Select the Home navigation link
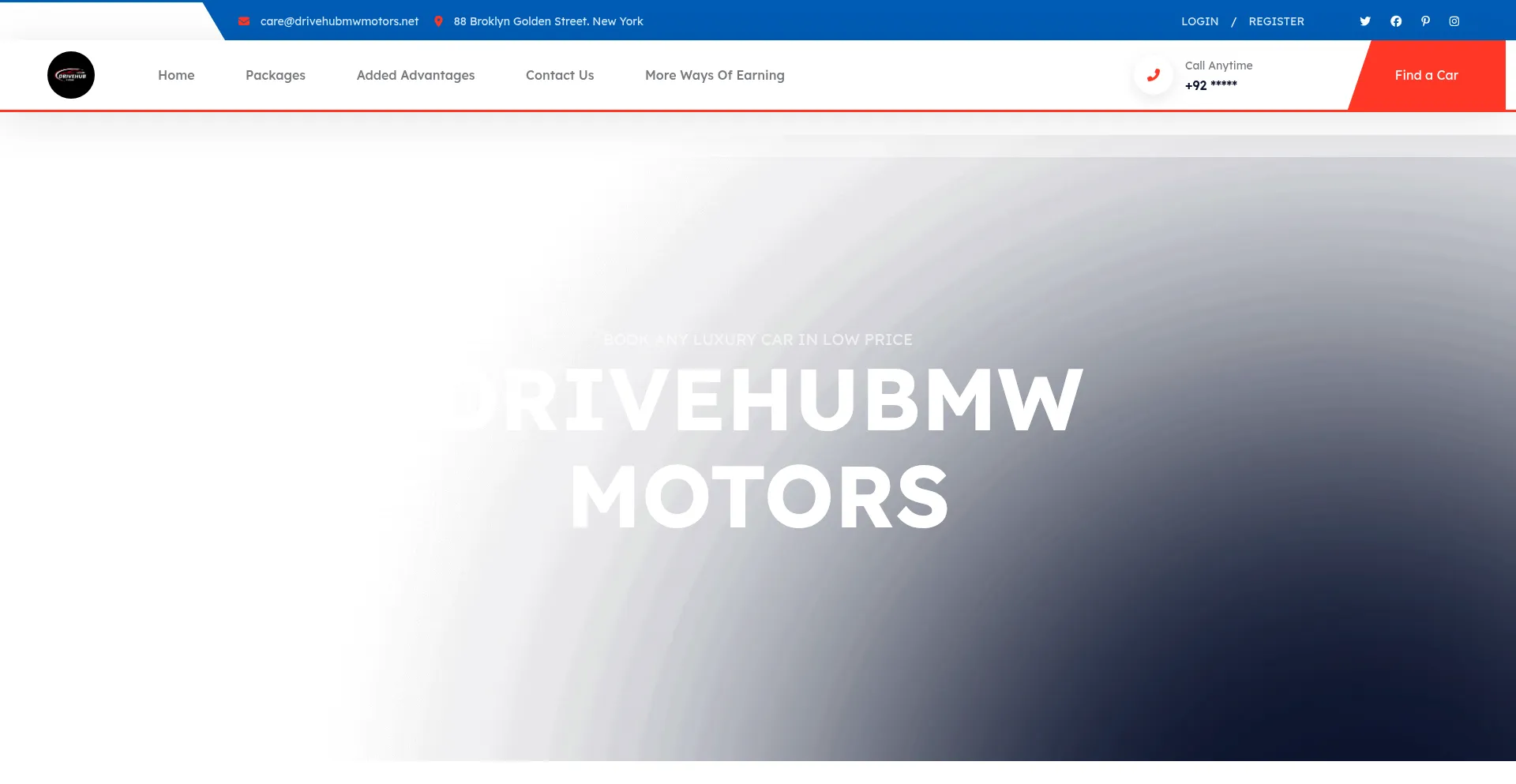The height and width of the screenshot is (784, 1516). pyautogui.click(x=176, y=75)
